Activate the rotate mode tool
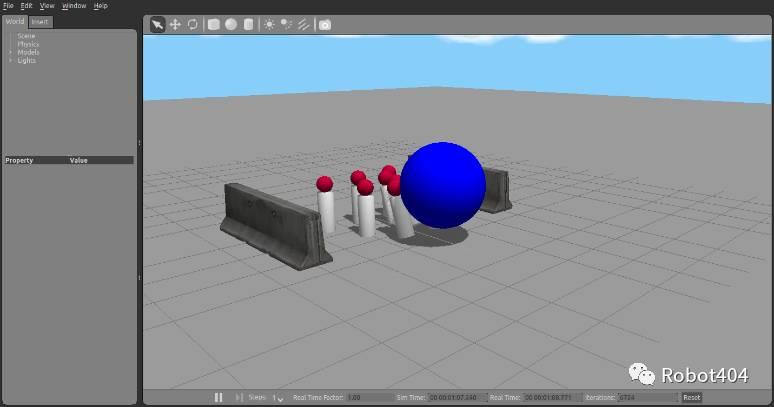 point(193,25)
